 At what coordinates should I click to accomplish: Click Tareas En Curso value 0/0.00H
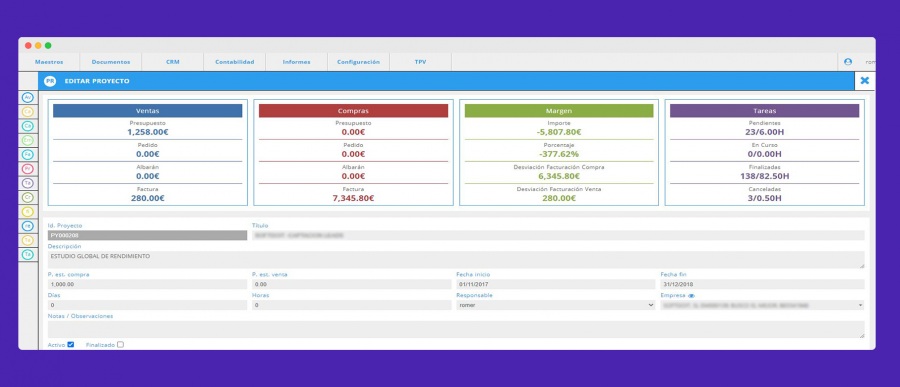tap(765, 154)
